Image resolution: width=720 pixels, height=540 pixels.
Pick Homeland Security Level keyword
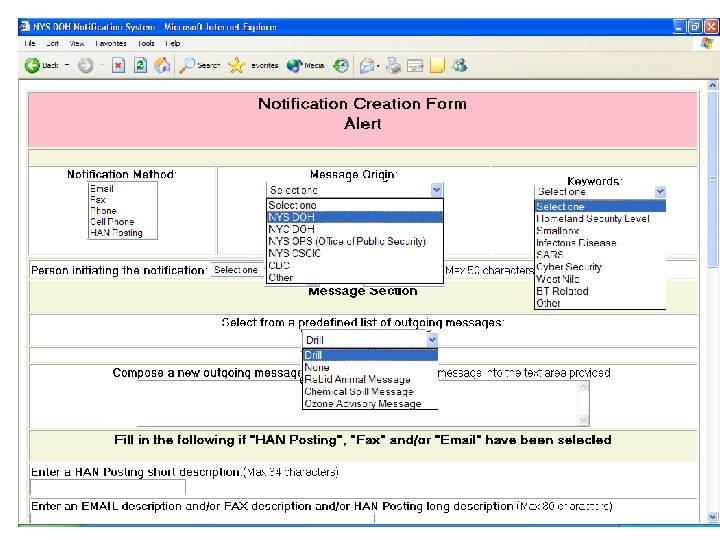point(600,219)
